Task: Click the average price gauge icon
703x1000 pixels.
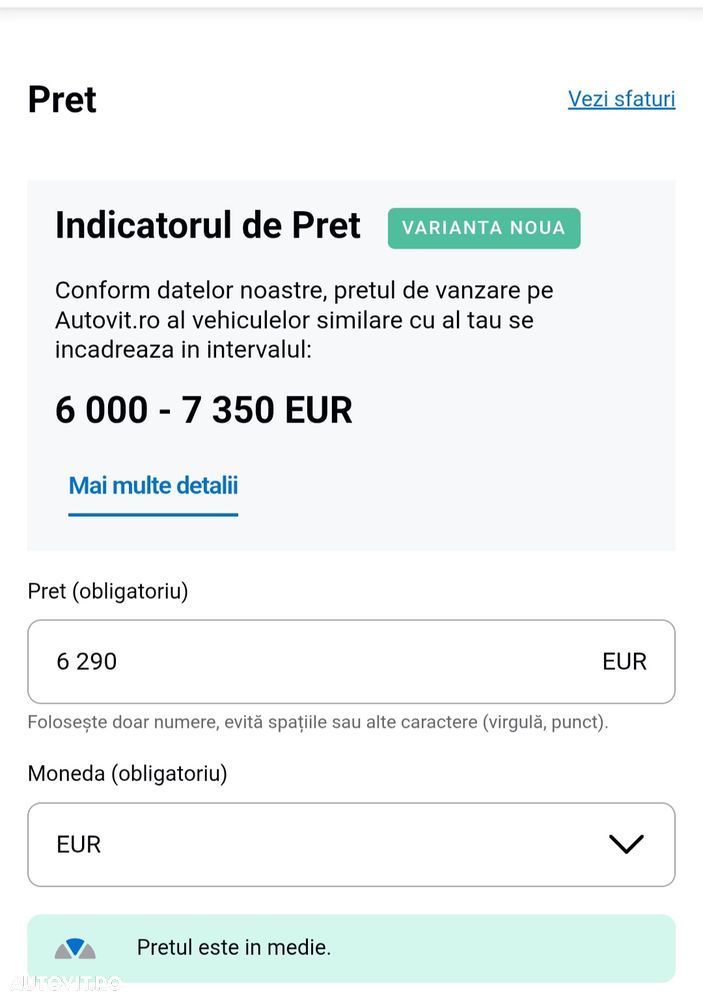Action: click(75, 948)
